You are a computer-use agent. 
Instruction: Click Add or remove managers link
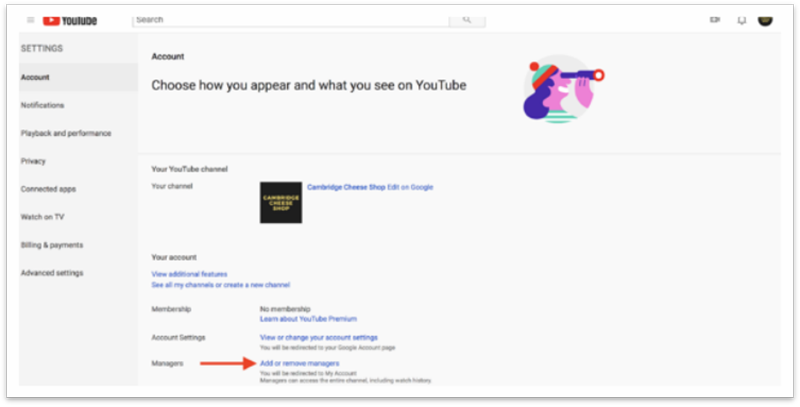click(x=299, y=364)
